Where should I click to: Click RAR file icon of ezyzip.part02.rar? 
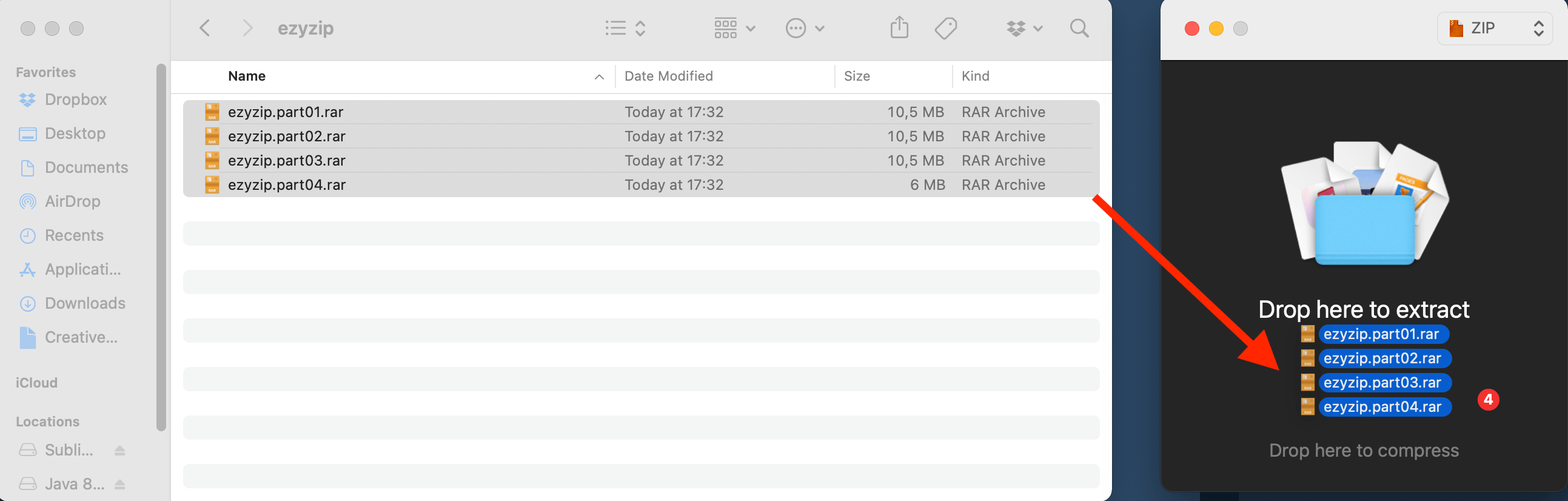click(212, 136)
